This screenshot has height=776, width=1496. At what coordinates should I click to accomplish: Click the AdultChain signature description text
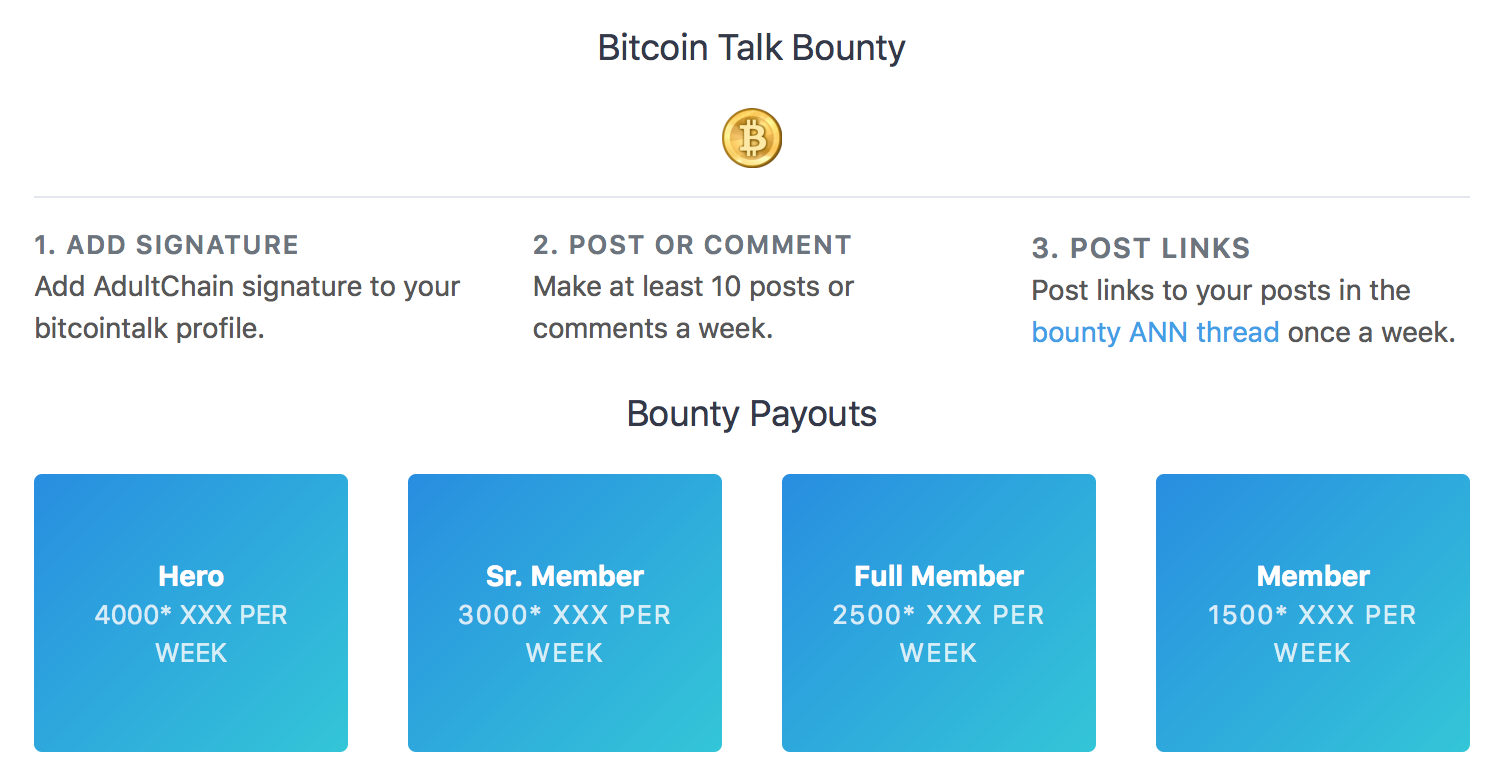click(247, 307)
